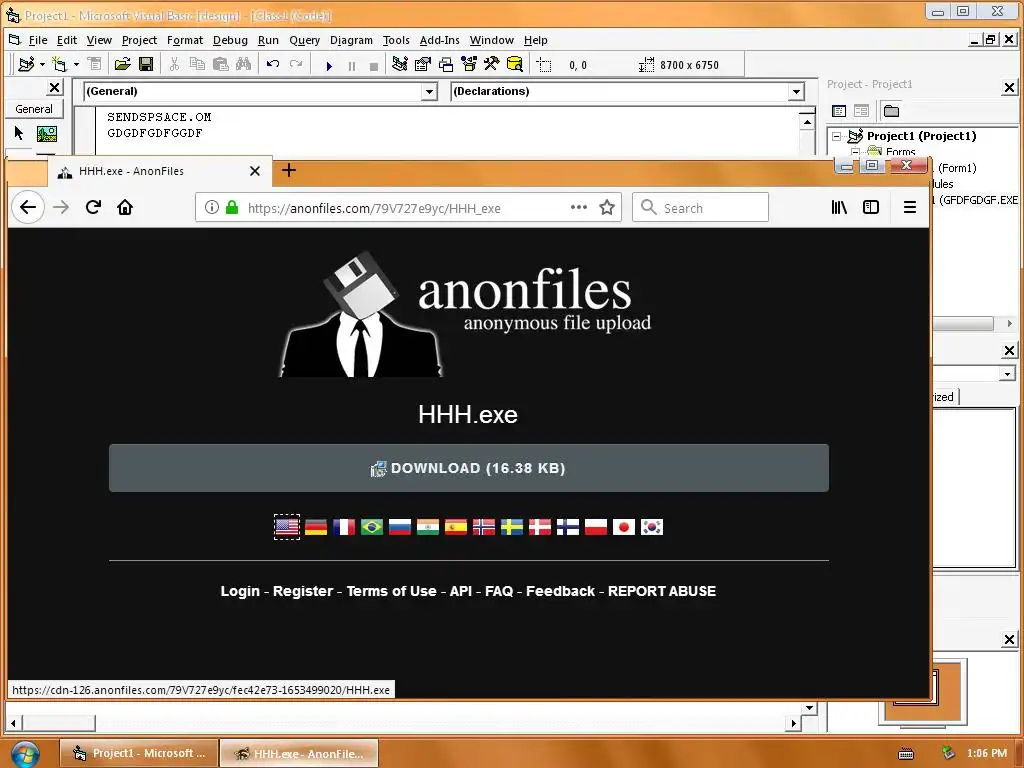
Task: Select the General tab in the toolbox
Action: point(34,109)
